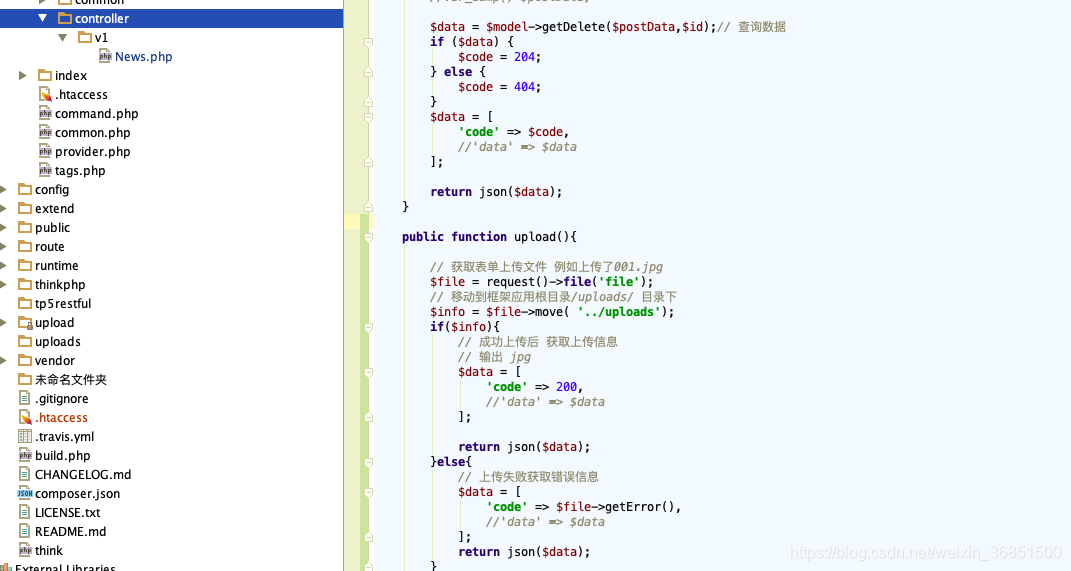Click the getDelete method call in code

[574, 27]
